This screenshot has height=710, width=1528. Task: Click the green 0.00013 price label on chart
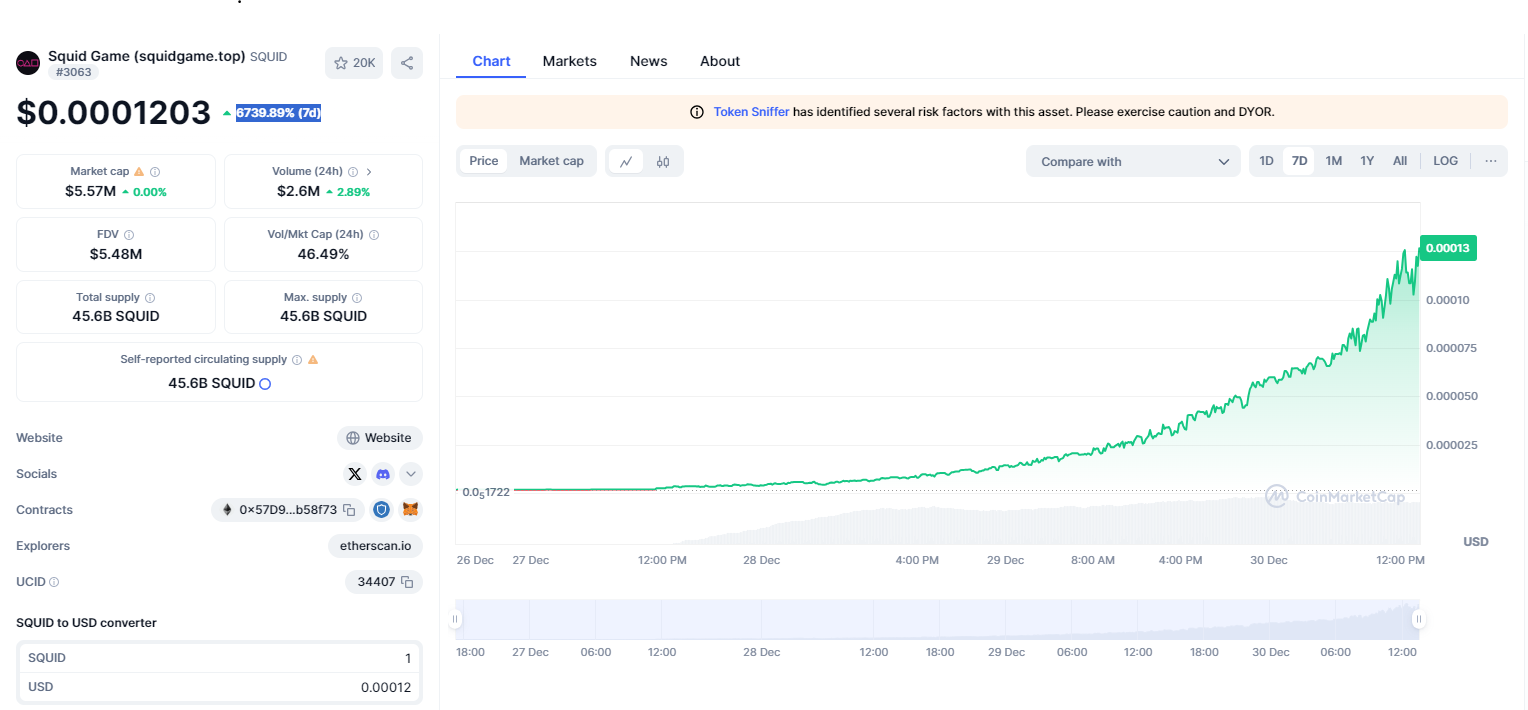1448,248
